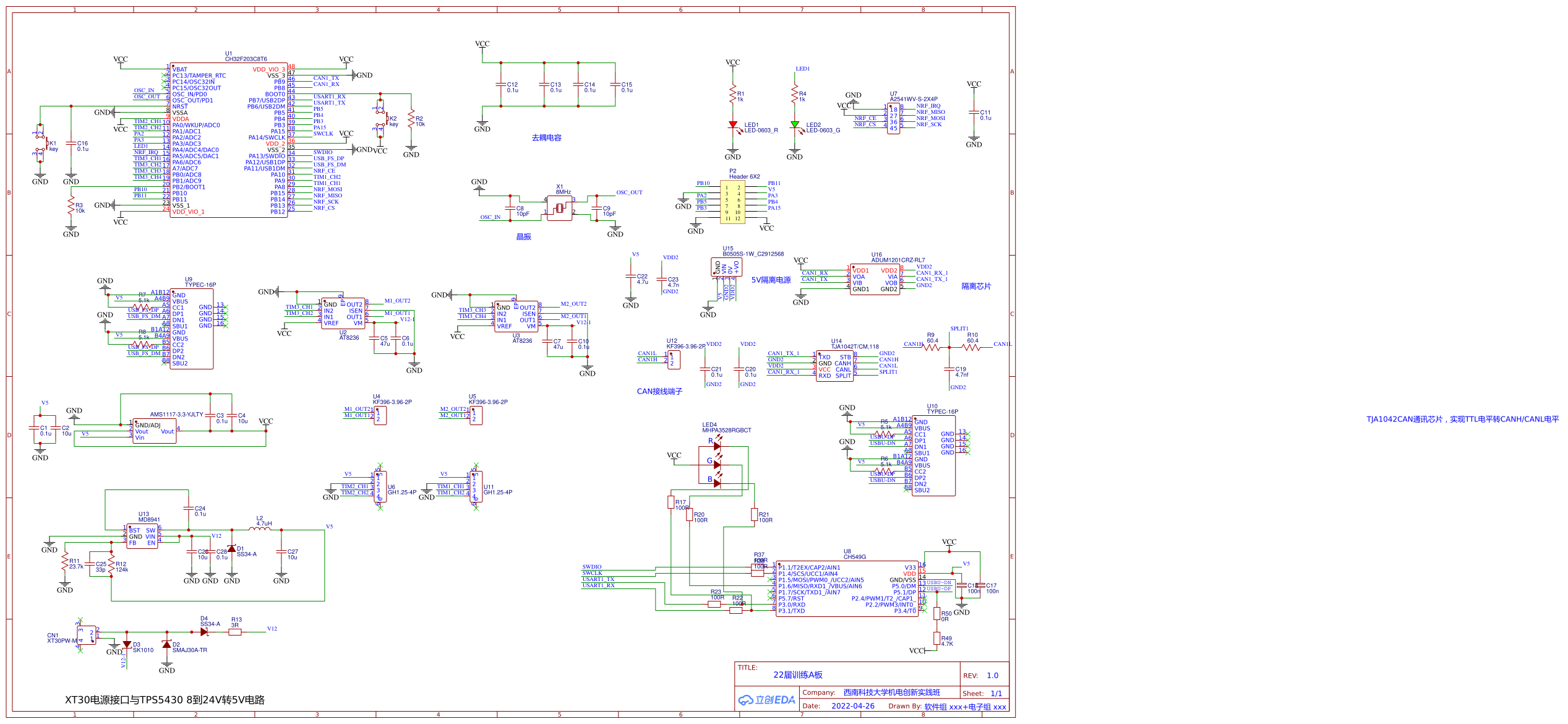Screen dimensions: 1568x724
Task: Click the U8 CH549G chip body
Action: (x=847, y=589)
